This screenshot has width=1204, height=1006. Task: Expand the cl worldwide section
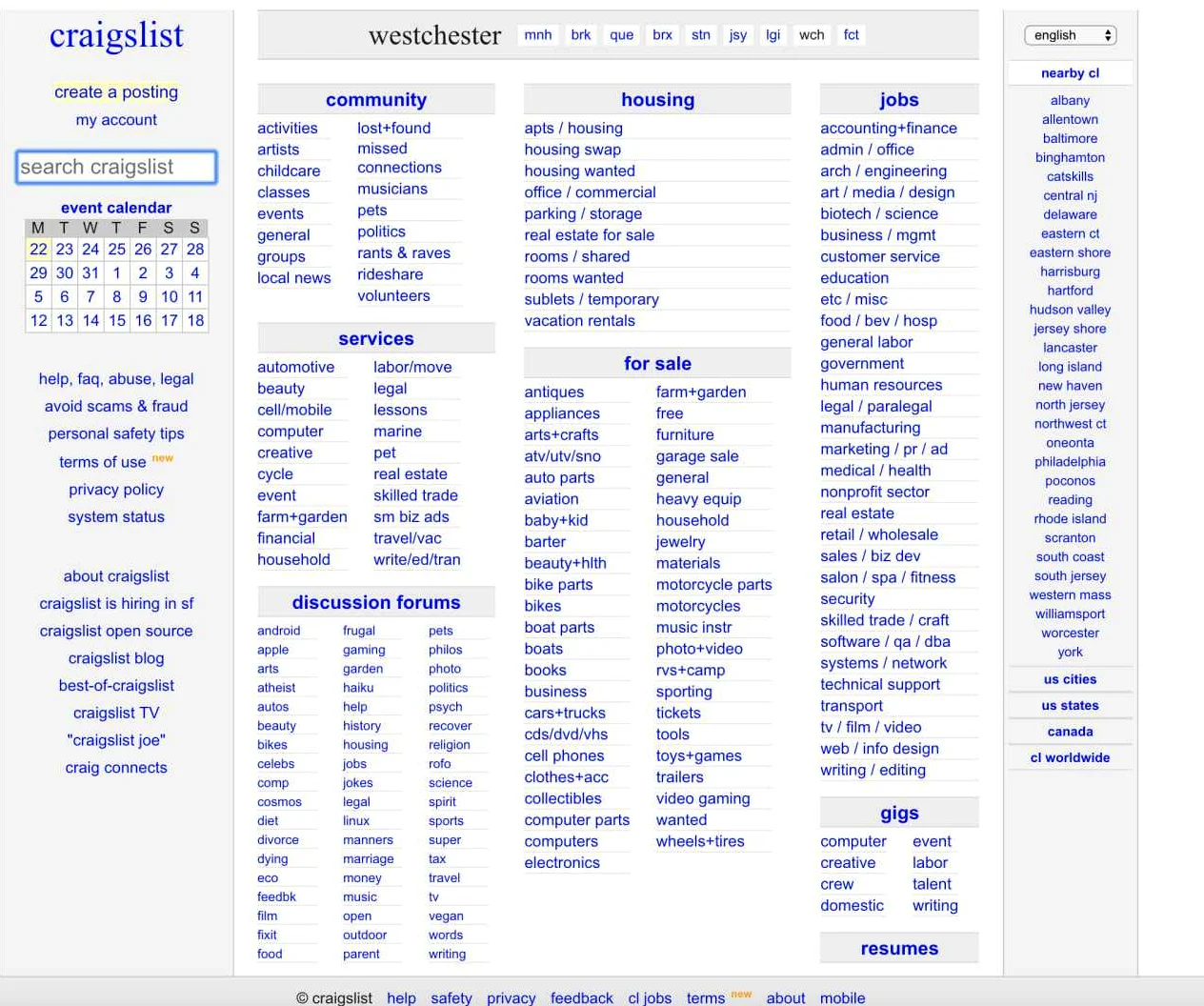tap(1070, 757)
